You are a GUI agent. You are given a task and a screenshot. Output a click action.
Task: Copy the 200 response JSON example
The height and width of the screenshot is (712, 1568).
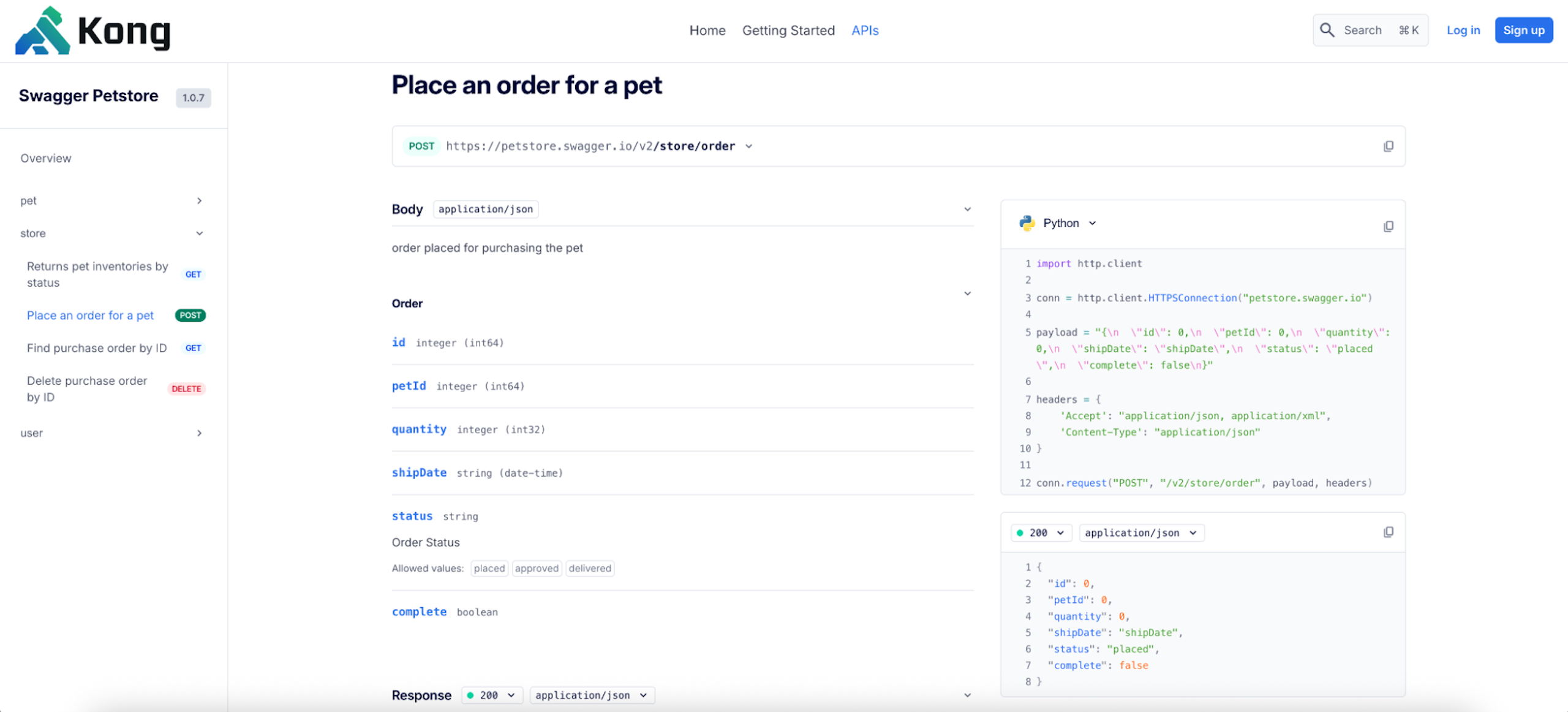[x=1388, y=532]
